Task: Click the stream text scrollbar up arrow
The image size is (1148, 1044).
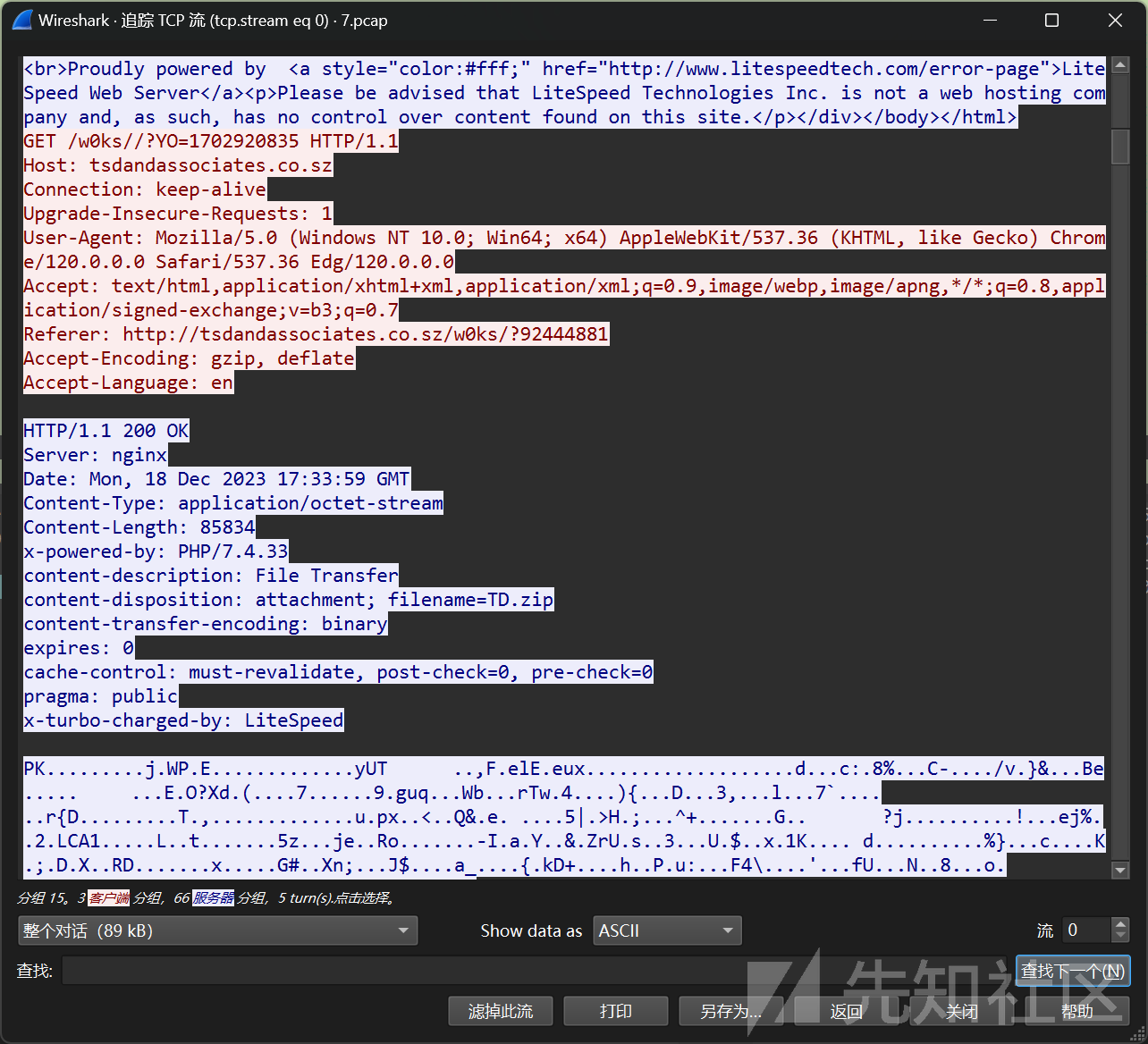Action: click(x=1120, y=65)
